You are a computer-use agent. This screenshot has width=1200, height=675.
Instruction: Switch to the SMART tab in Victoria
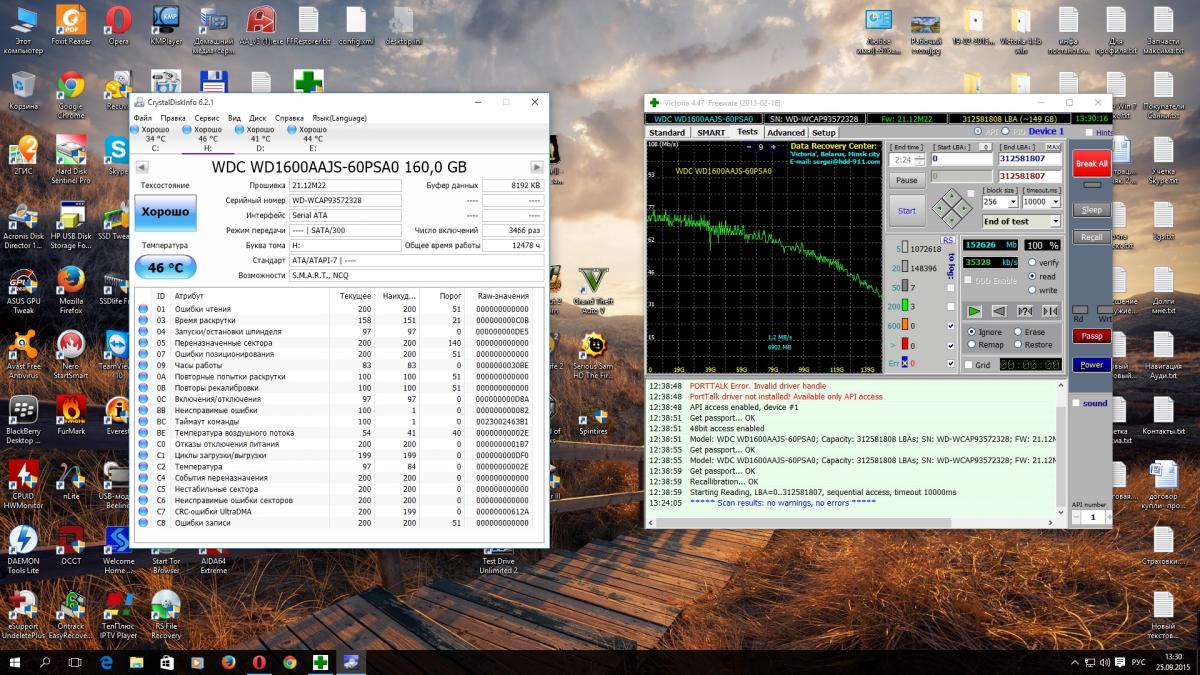711,132
